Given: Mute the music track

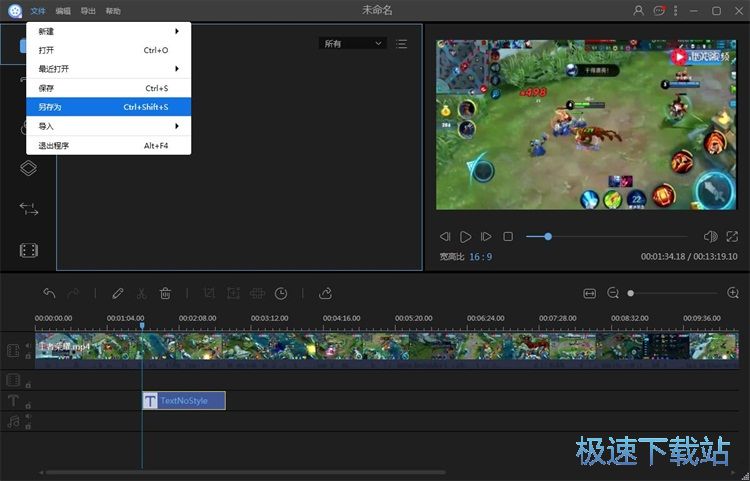Looking at the screenshot, I should point(28,416).
